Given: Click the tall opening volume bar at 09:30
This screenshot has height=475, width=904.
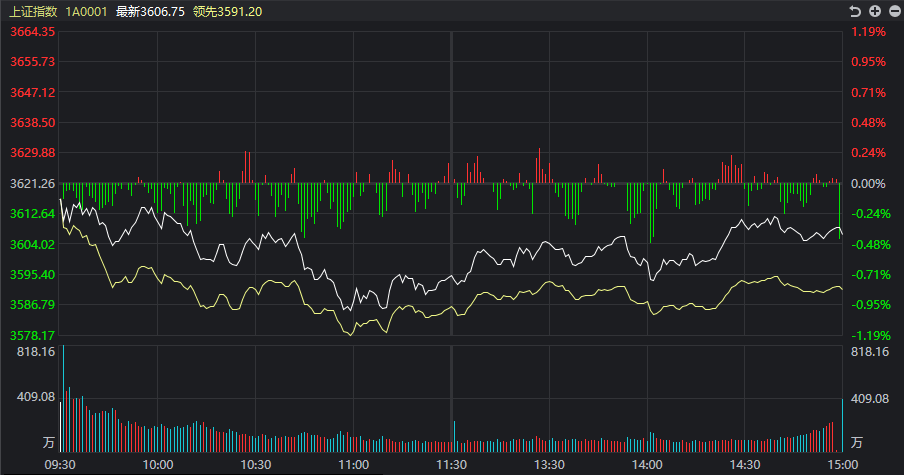Looking at the screenshot, I should tap(63, 400).
